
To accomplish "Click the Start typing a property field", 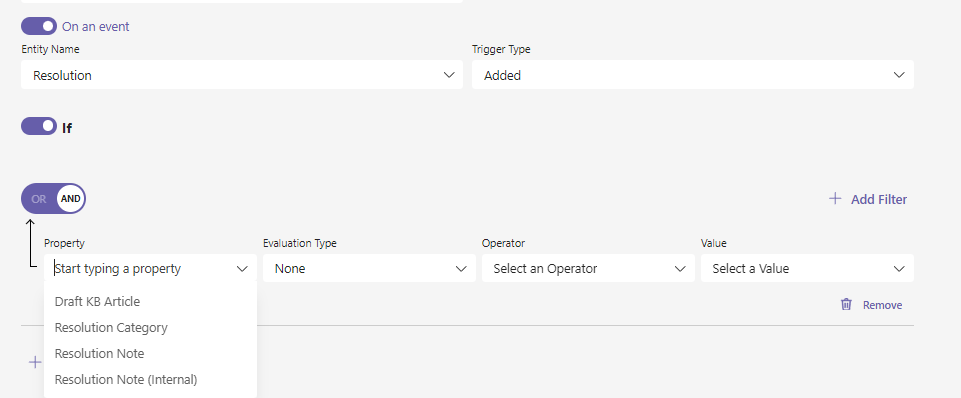I will coord(150,268).
